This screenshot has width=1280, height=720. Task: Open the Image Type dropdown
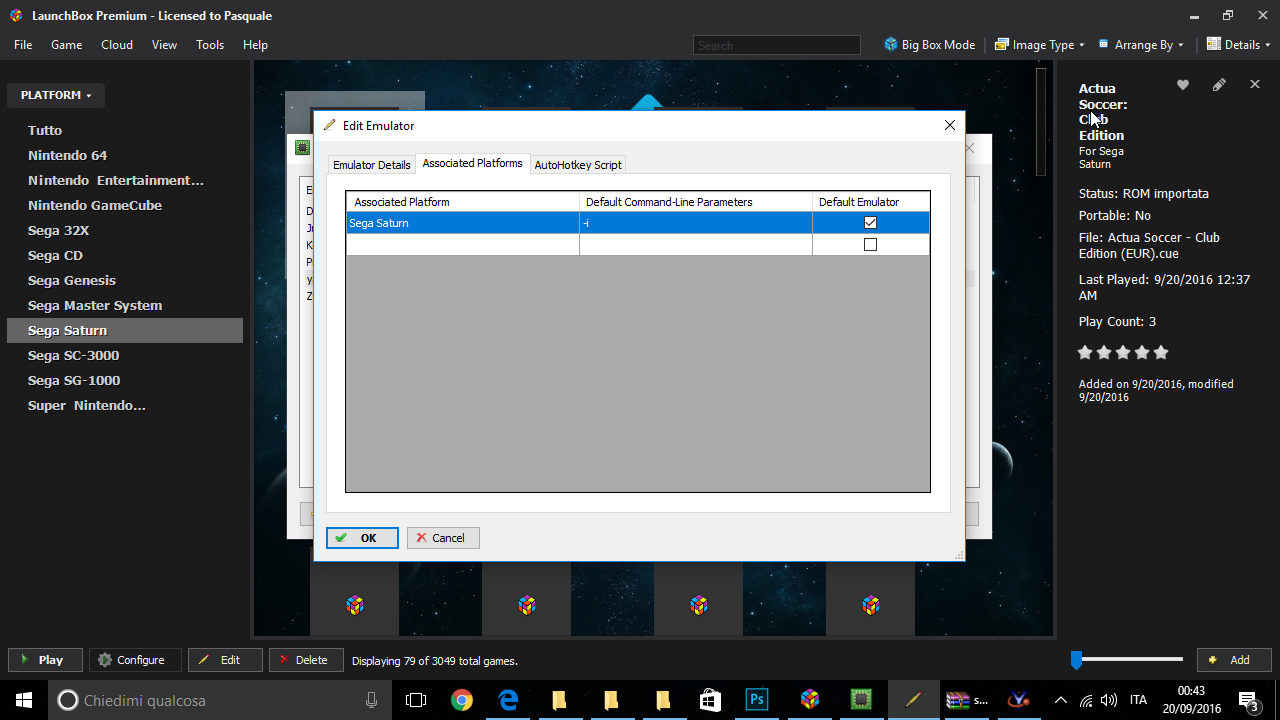pyautogui.click(x=1040, y=45)
